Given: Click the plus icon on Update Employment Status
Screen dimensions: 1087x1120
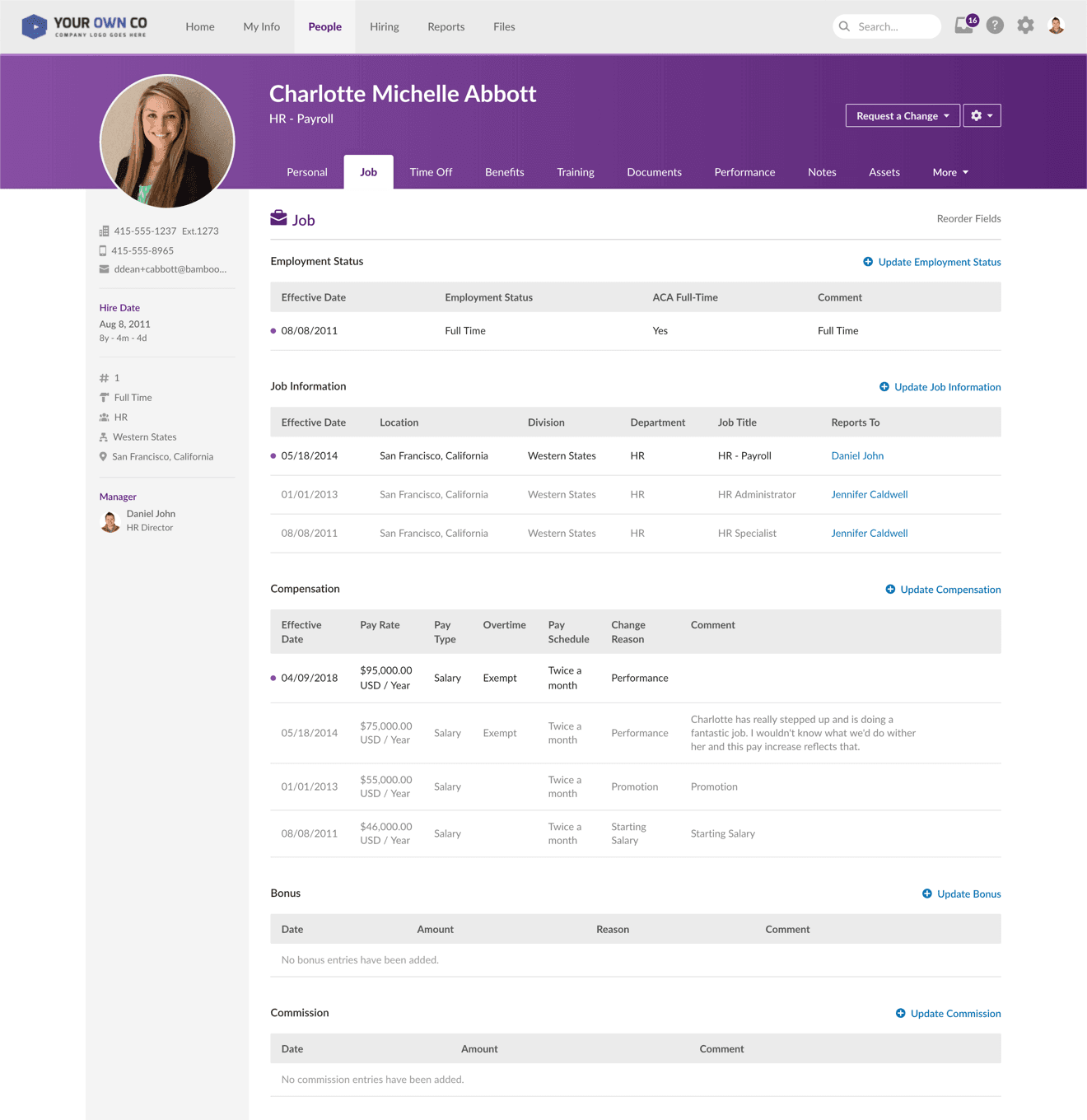Looking at the screenshot, I should click(x=868, y=261).
